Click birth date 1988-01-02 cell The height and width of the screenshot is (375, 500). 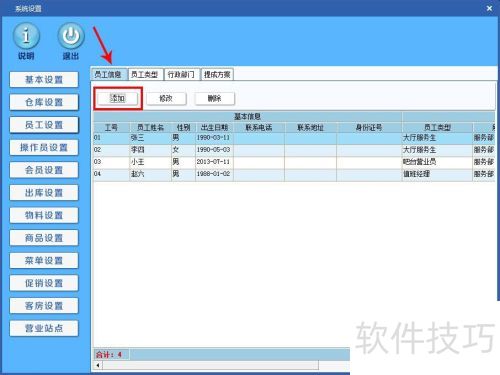click(x=213, y=174)
